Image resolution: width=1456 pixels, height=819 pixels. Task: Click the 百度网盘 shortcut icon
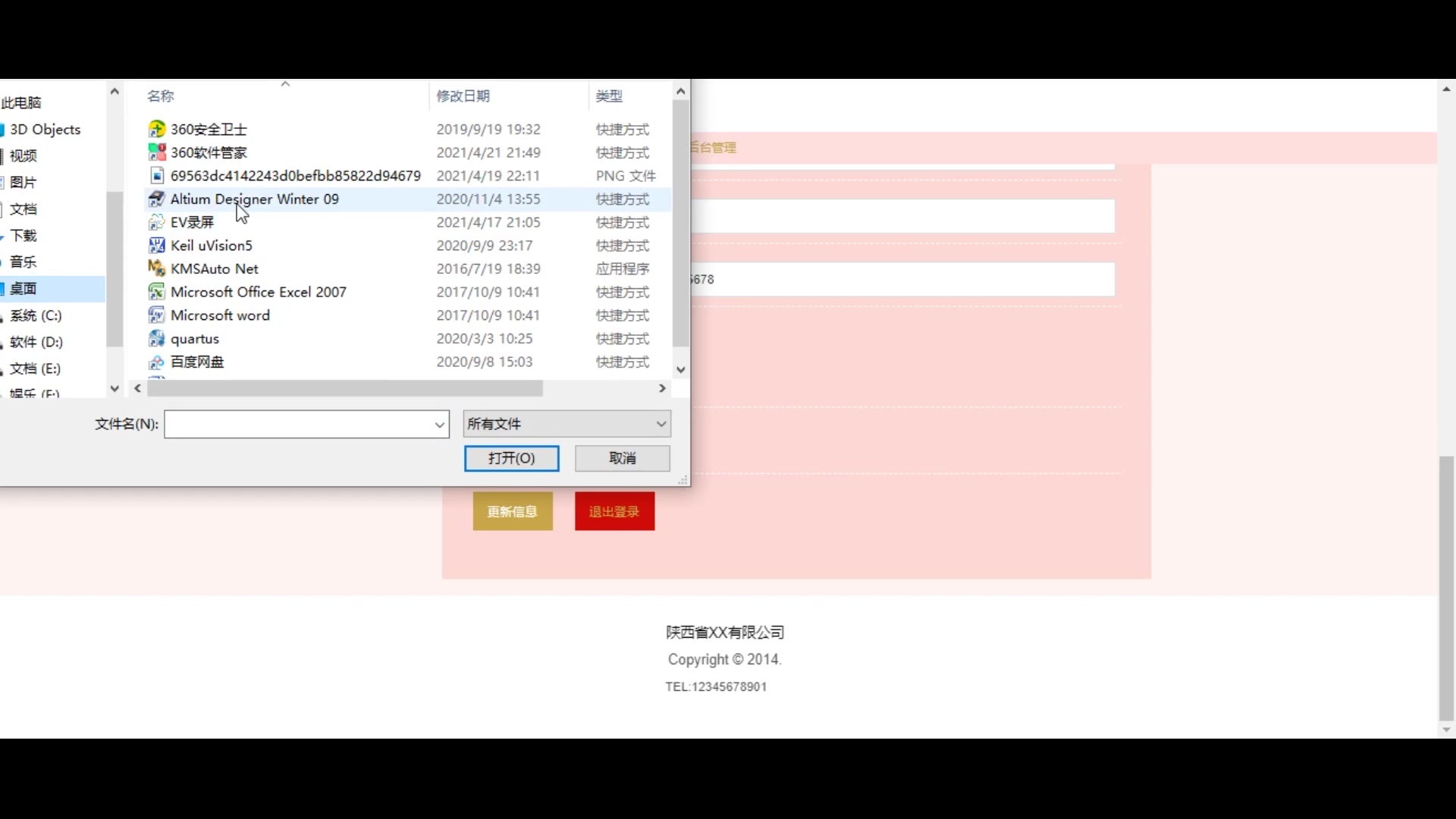(x=156, y=362)
